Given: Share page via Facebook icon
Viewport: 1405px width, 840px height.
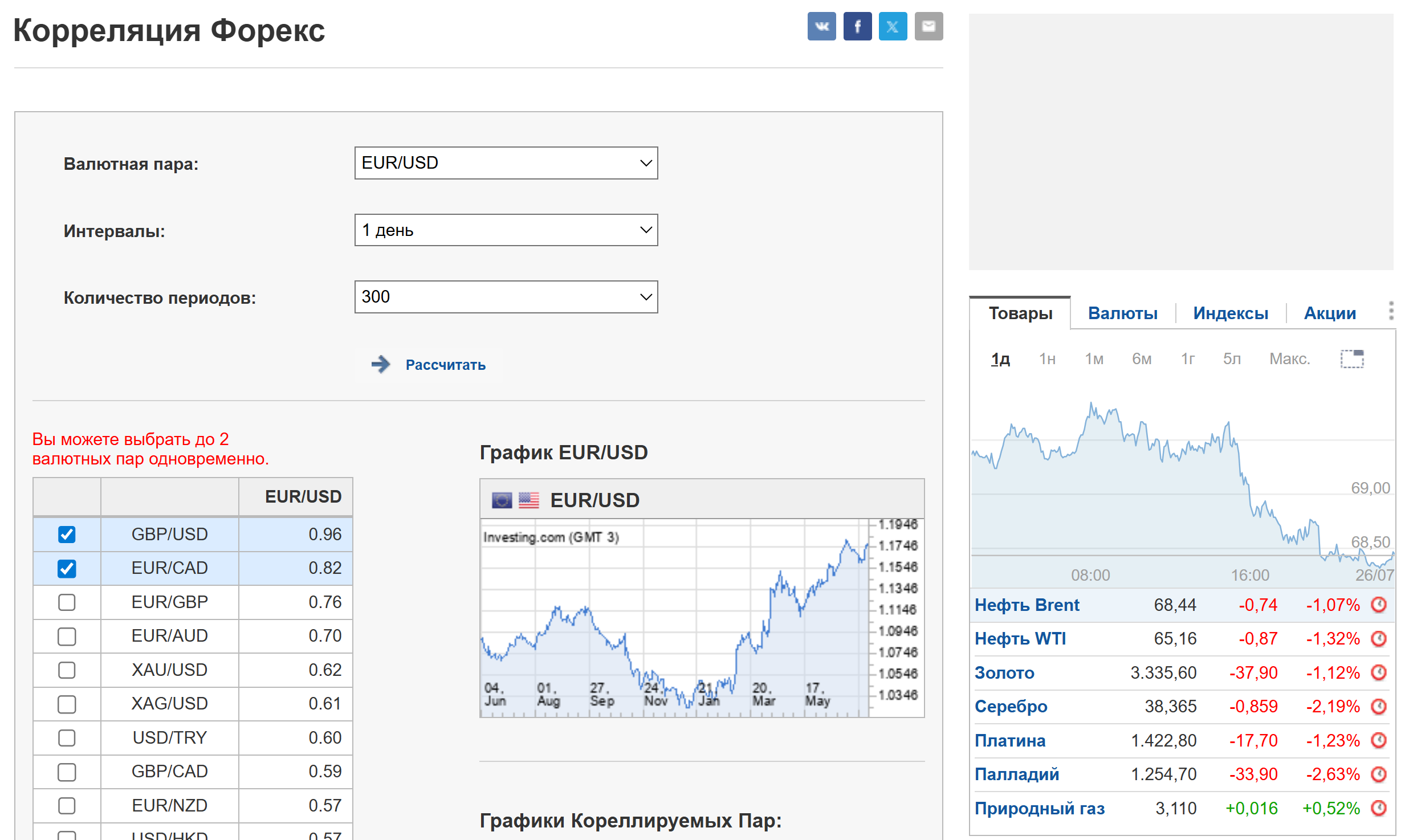Looking at the screenshot, I should point(857,26).
